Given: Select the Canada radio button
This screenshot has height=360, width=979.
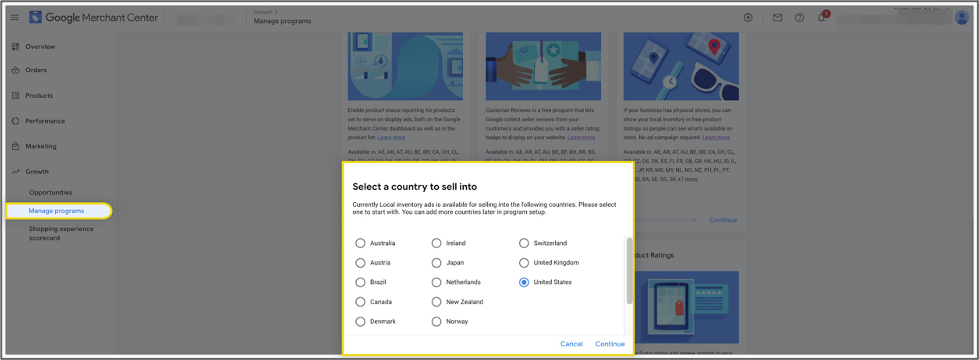Looking at the screenshot, I should click(360, 302).
